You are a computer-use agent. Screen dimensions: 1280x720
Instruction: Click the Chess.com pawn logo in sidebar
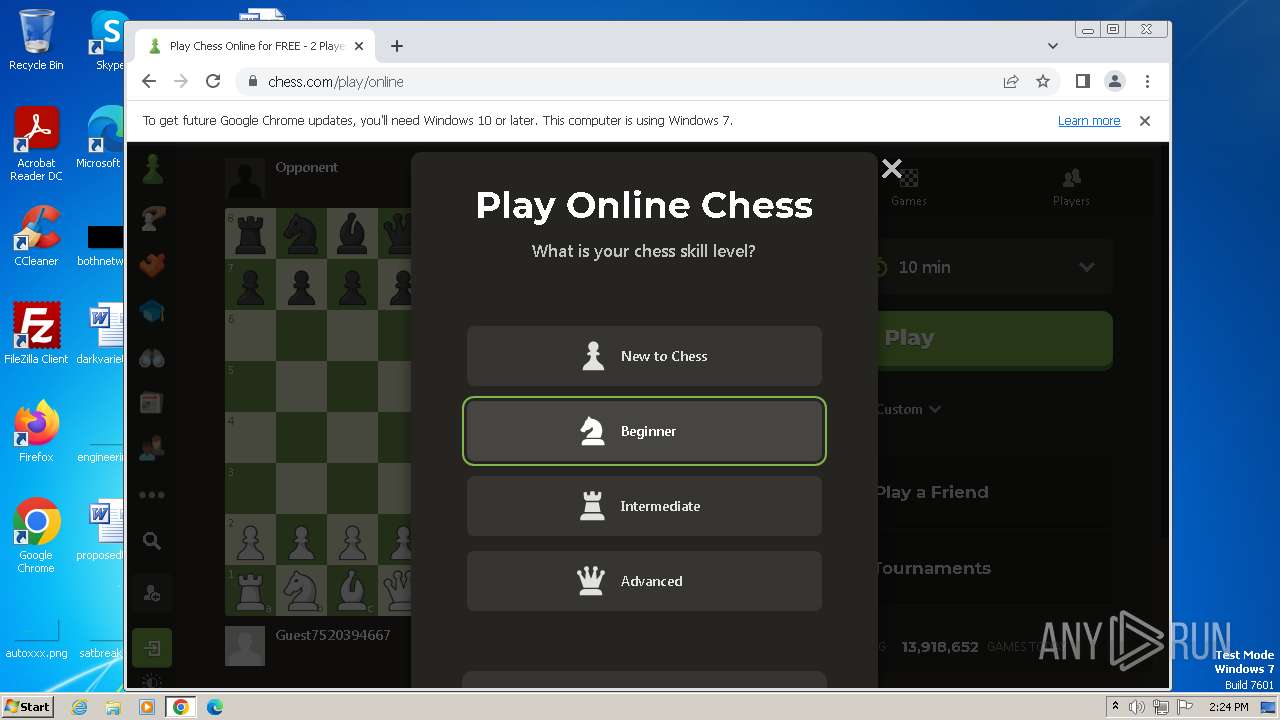pyautogui.click(x=152, y=170)
